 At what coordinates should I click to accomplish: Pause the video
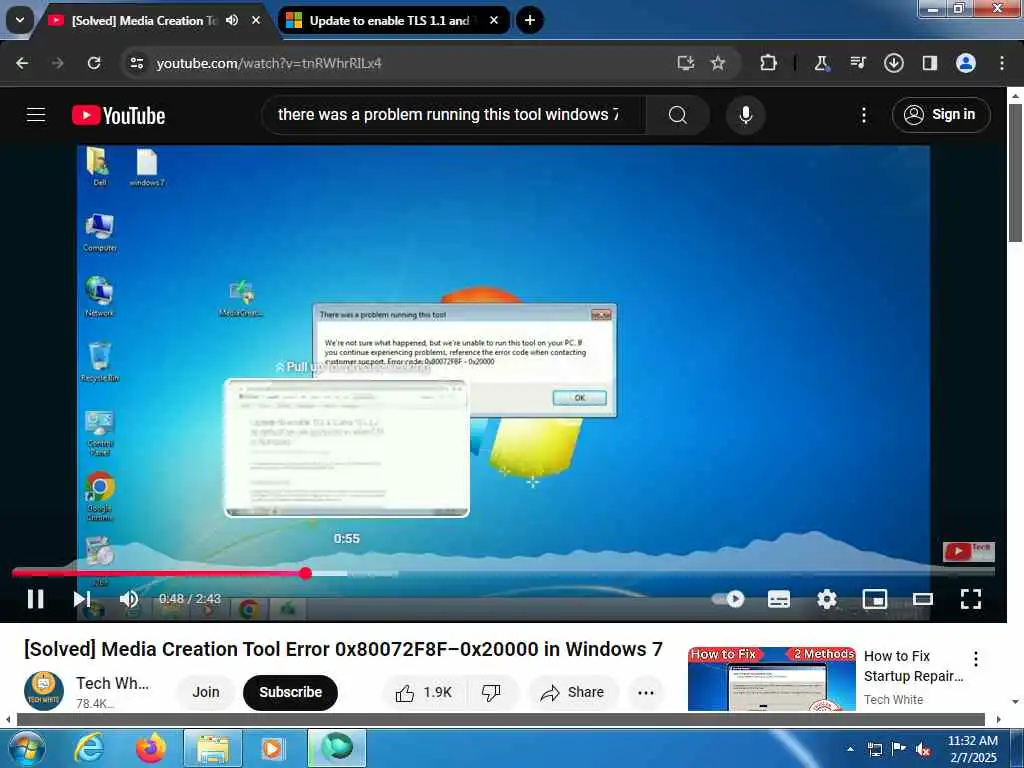point(36,599)
